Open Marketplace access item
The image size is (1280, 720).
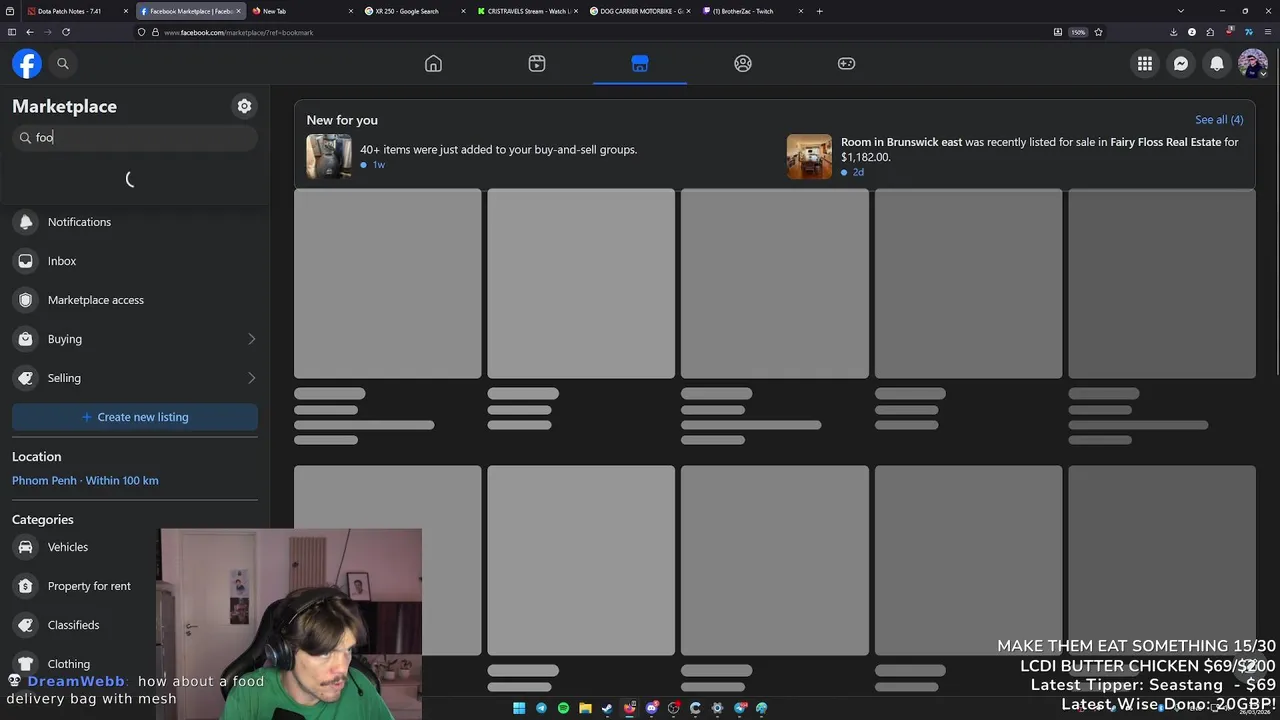coord(135,300)
